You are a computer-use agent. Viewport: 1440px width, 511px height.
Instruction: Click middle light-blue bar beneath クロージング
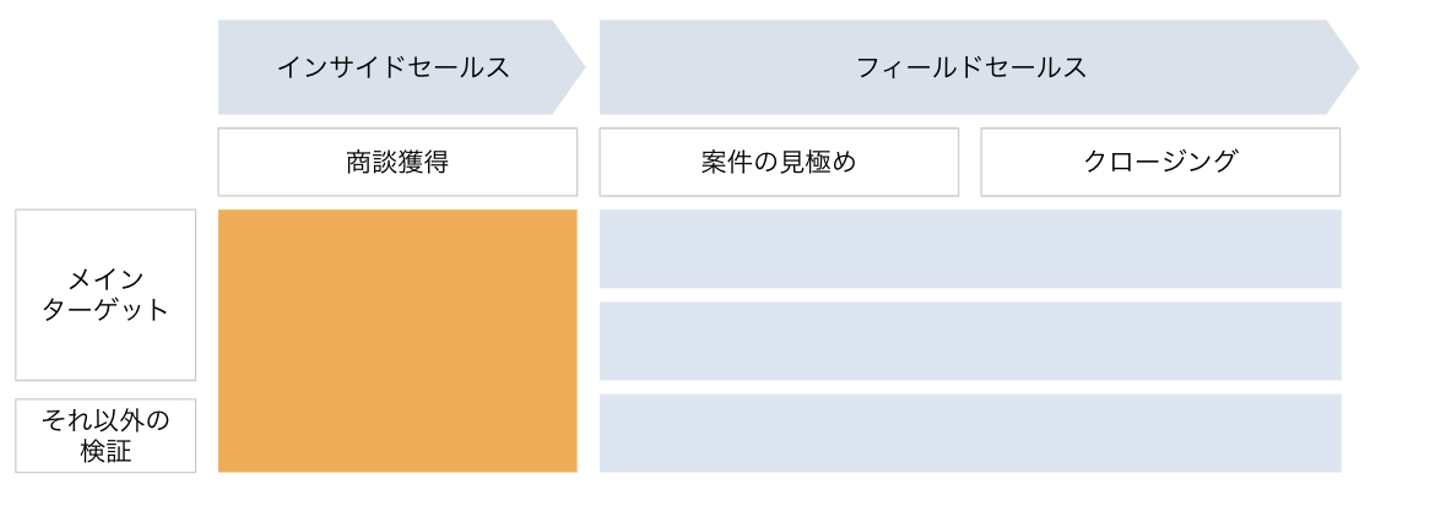click(x=1160, y=341)
